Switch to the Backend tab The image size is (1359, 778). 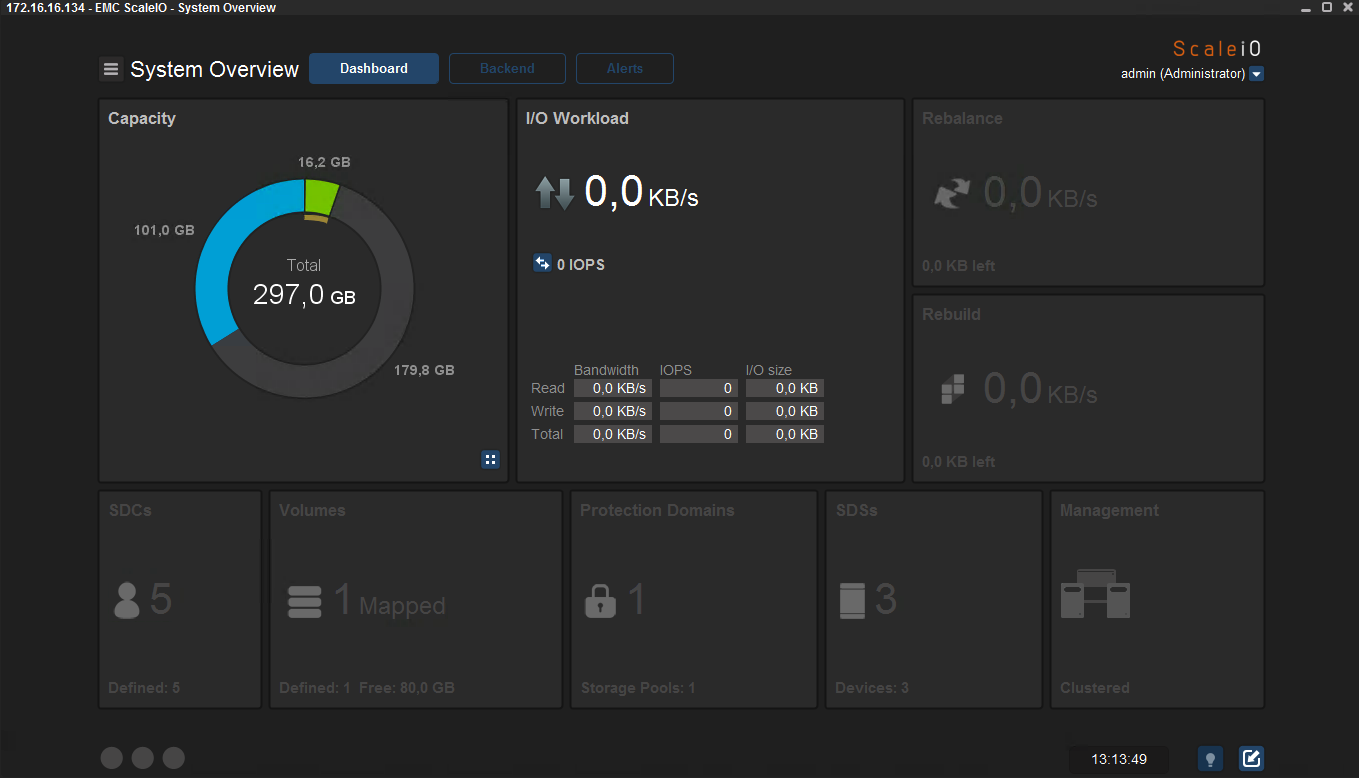[x=507, y=69]
